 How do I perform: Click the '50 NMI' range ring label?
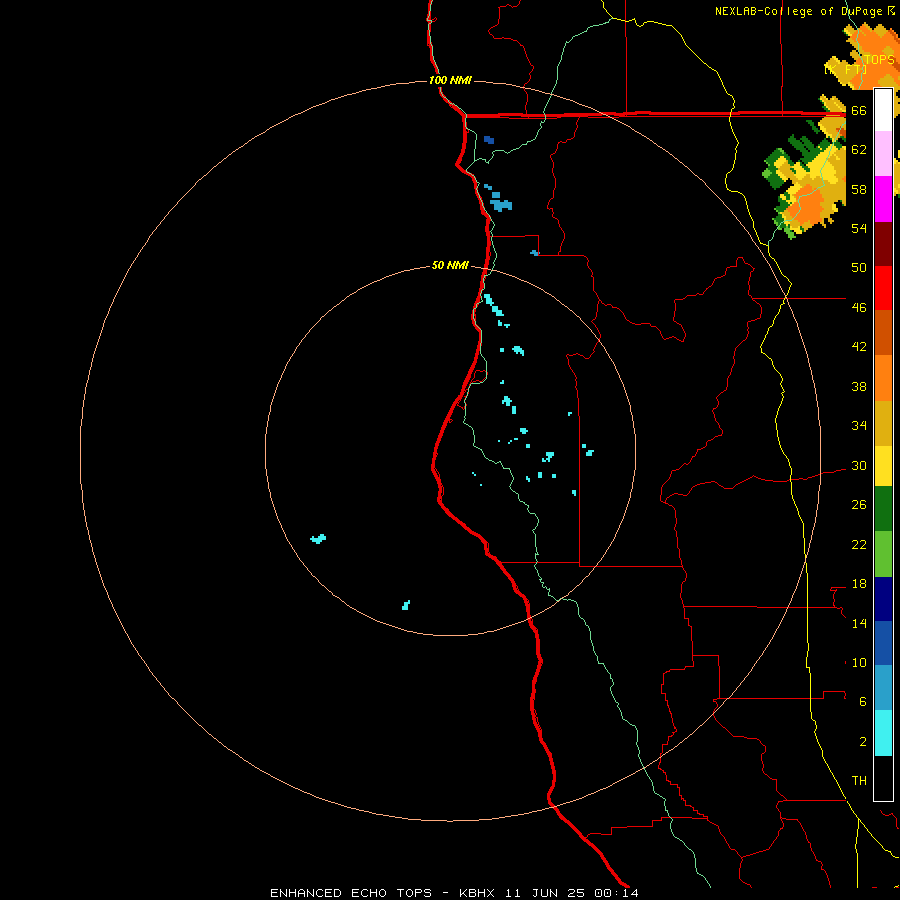449,265
